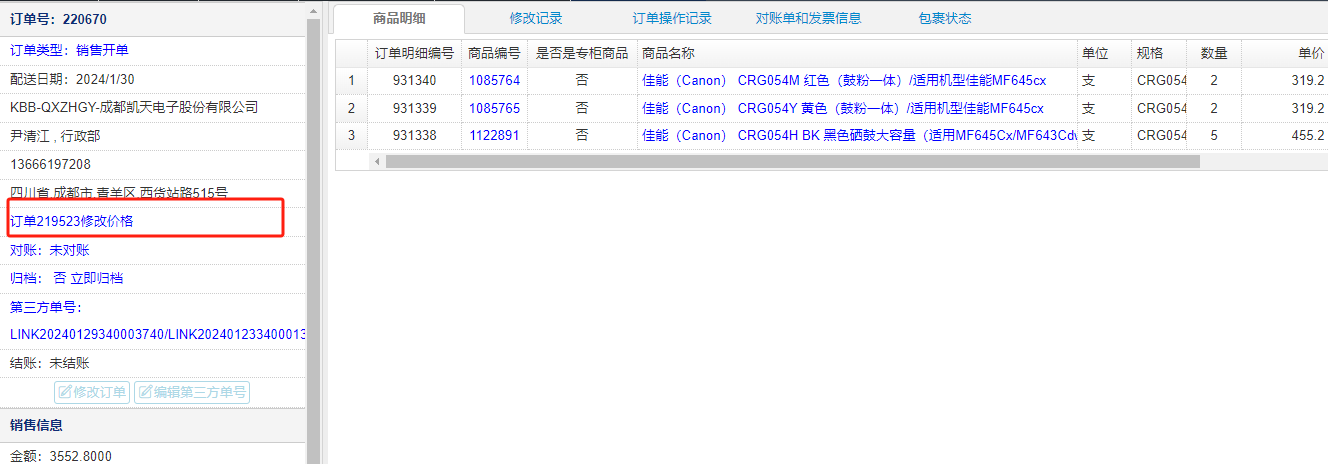Click the horizontal scrollbar thumb in table
Viewport: 1328px width, 464px height.
click(792, 161)
